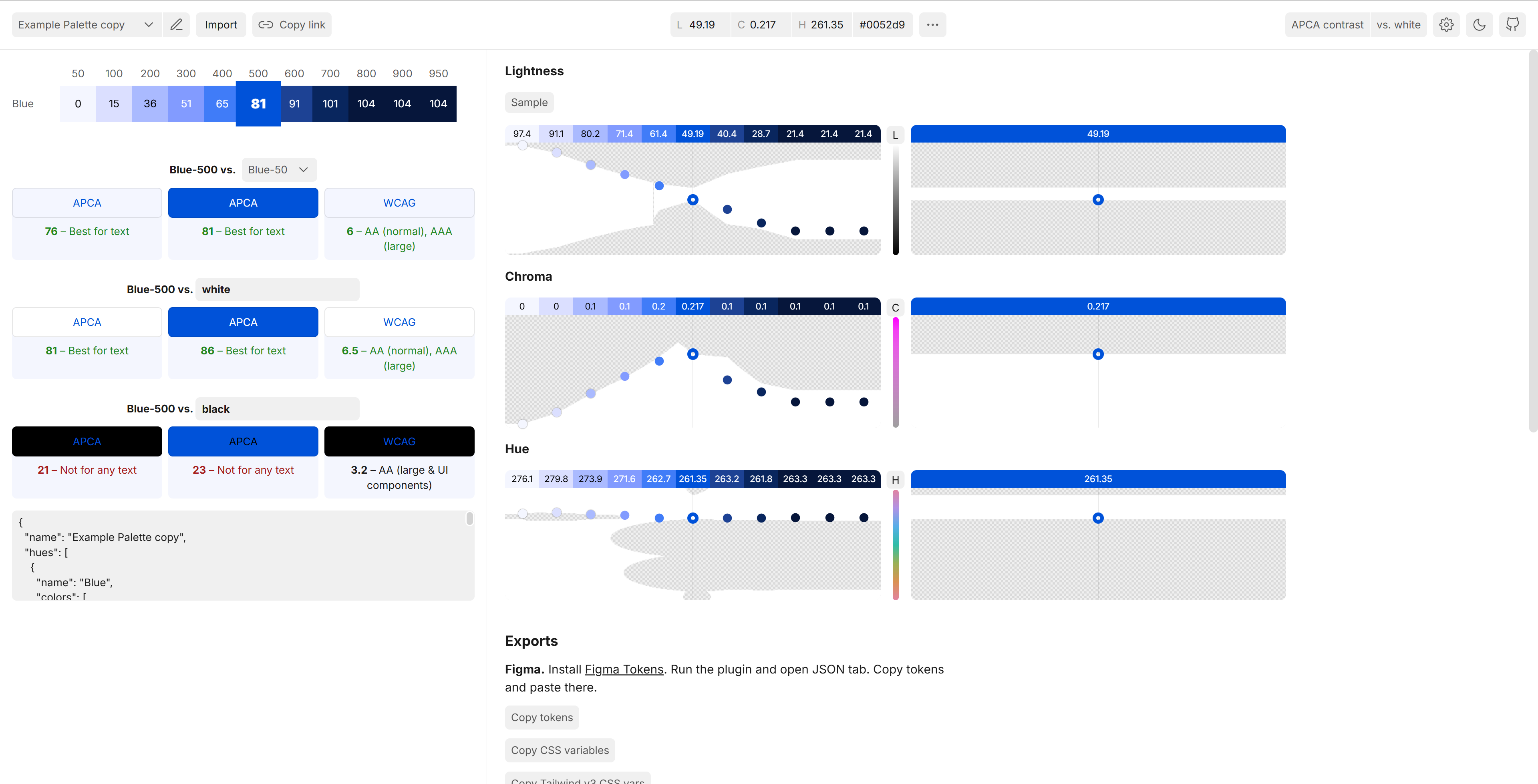Click the Sample button under Lightness
This screenshot has height=784, width=1538.
click(x=529, y=102)
